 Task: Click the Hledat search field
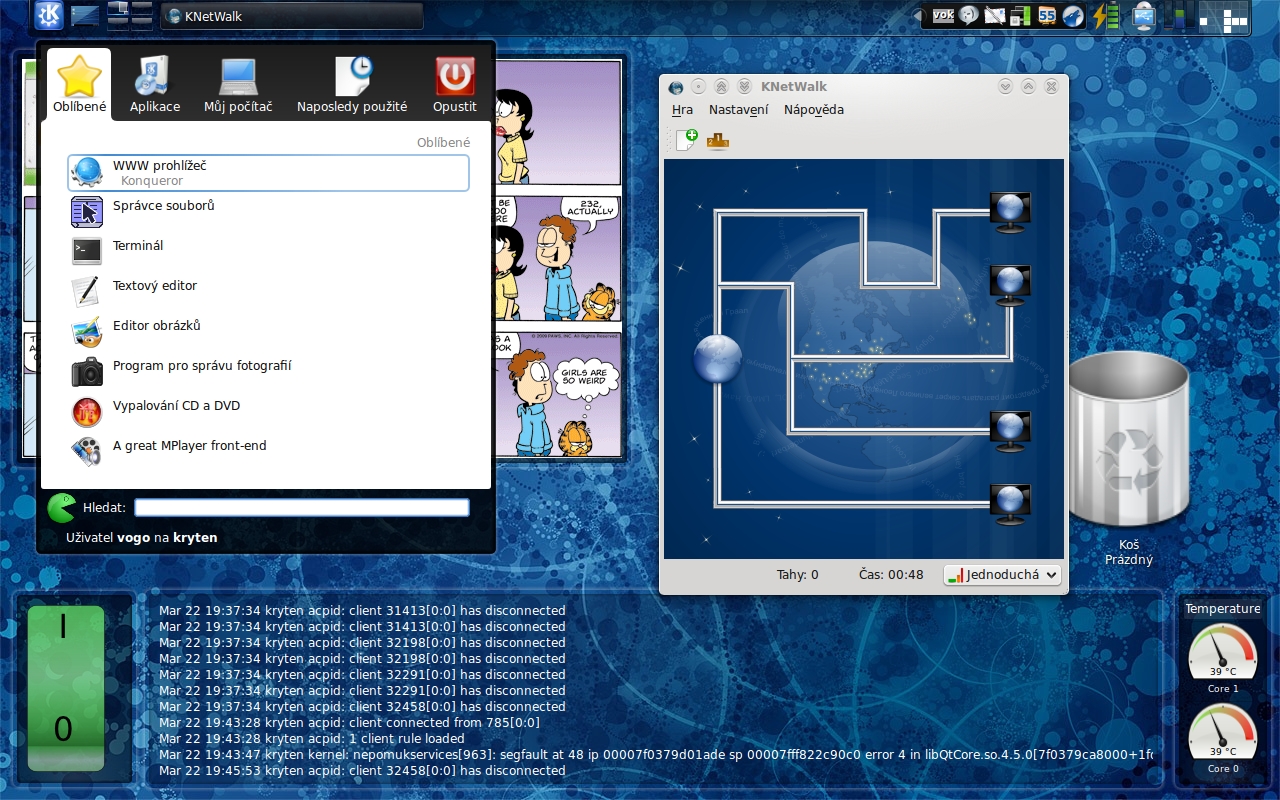pos(302,508)
